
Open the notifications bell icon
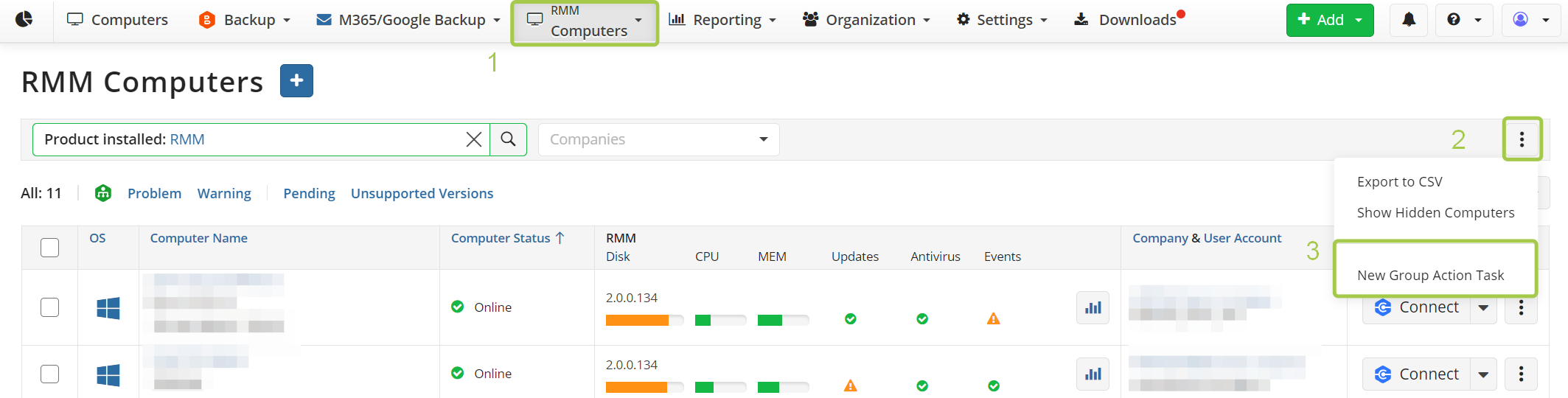tap(1408, 20)
